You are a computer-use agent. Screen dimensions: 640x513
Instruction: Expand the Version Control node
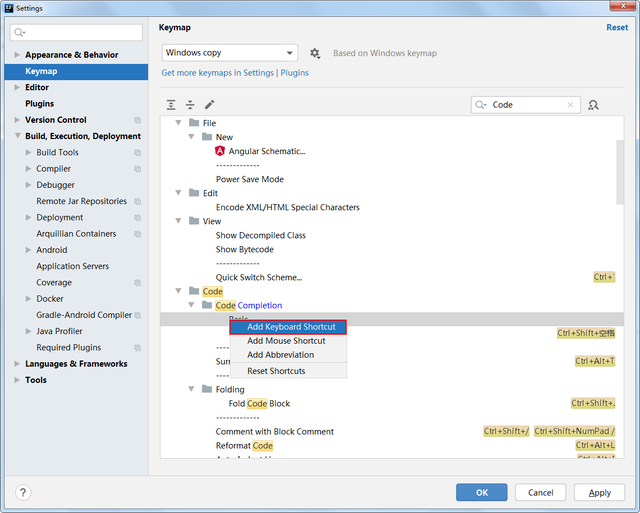click(17, 120)
